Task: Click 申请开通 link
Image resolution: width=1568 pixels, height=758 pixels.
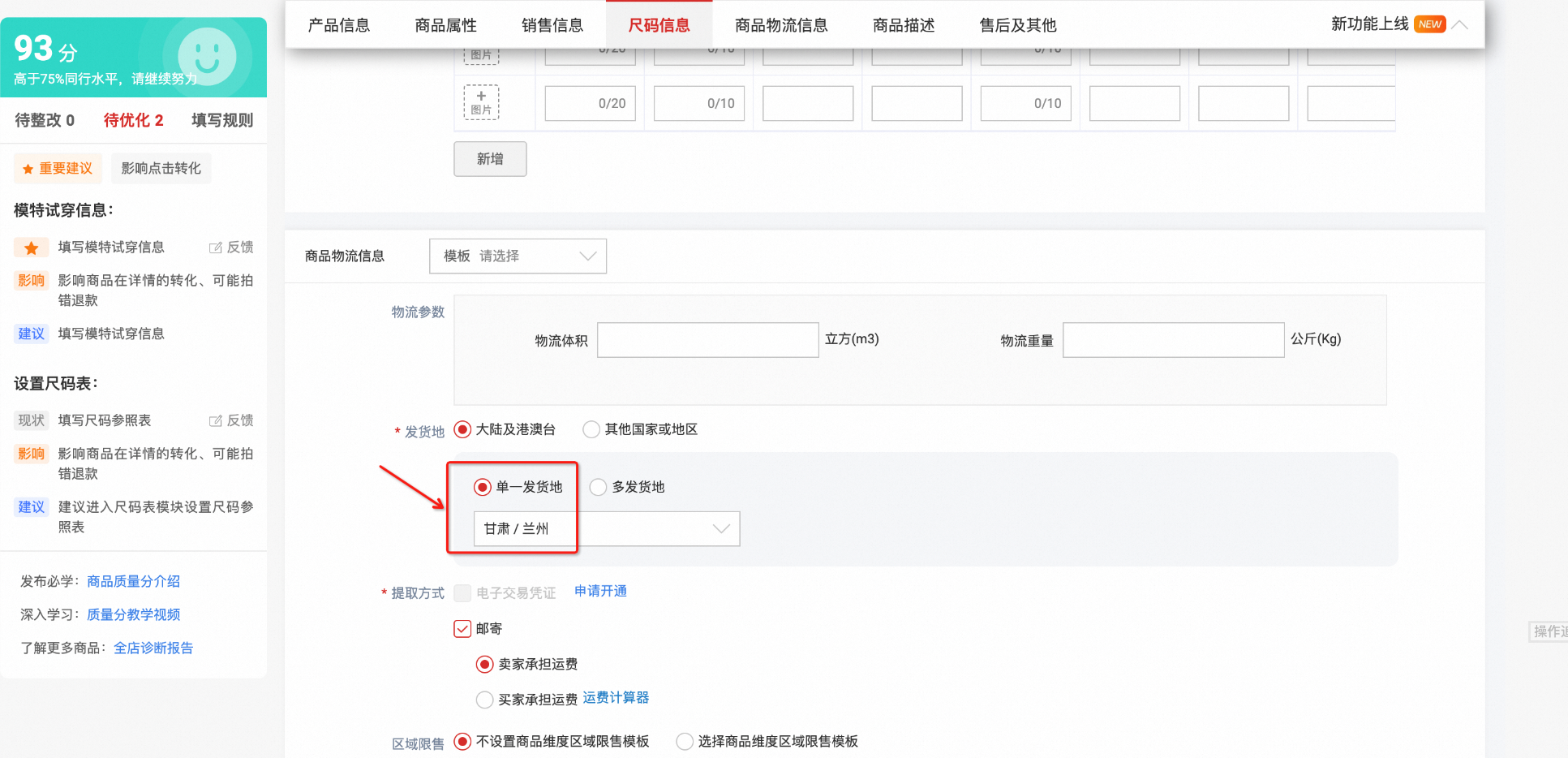Action: (600, 592)
